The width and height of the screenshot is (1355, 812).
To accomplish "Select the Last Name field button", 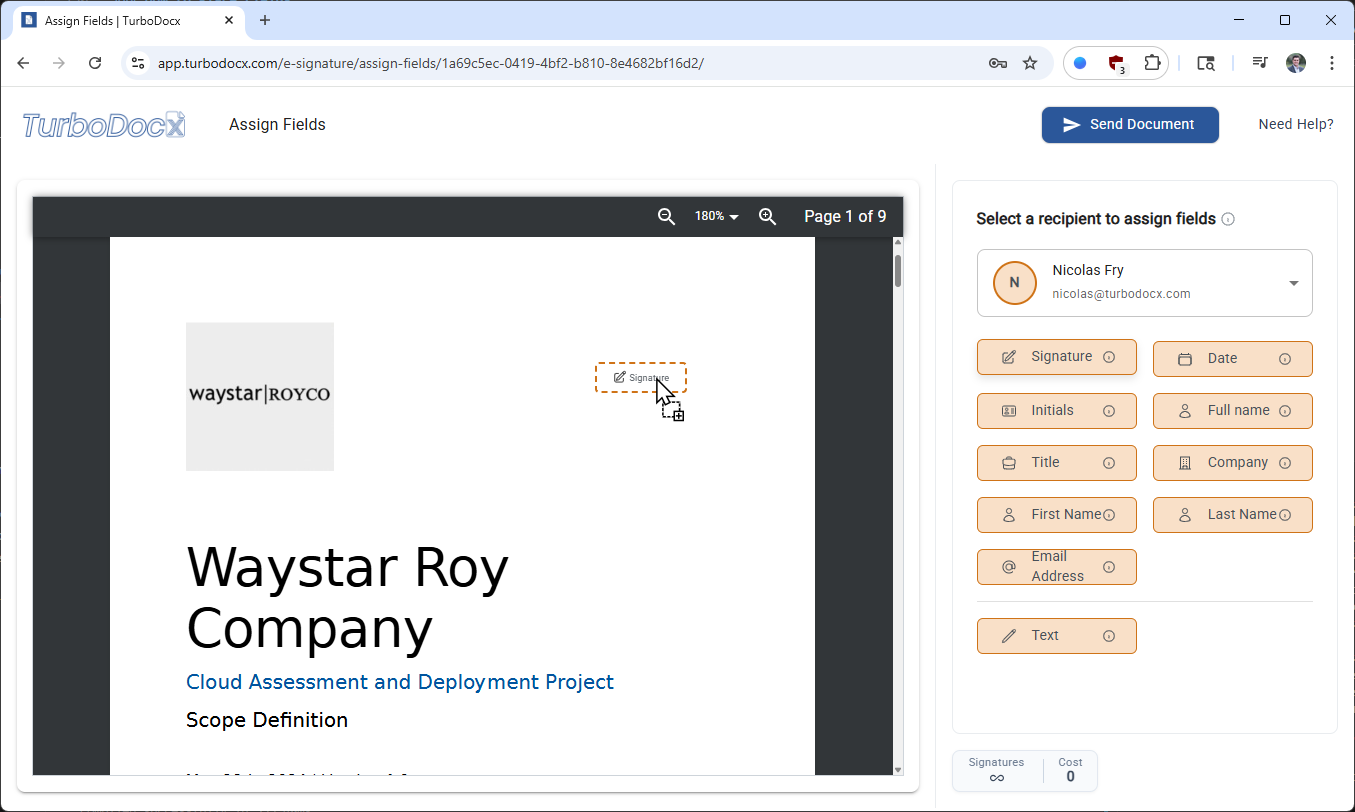I will click(x=1233, y=515).
